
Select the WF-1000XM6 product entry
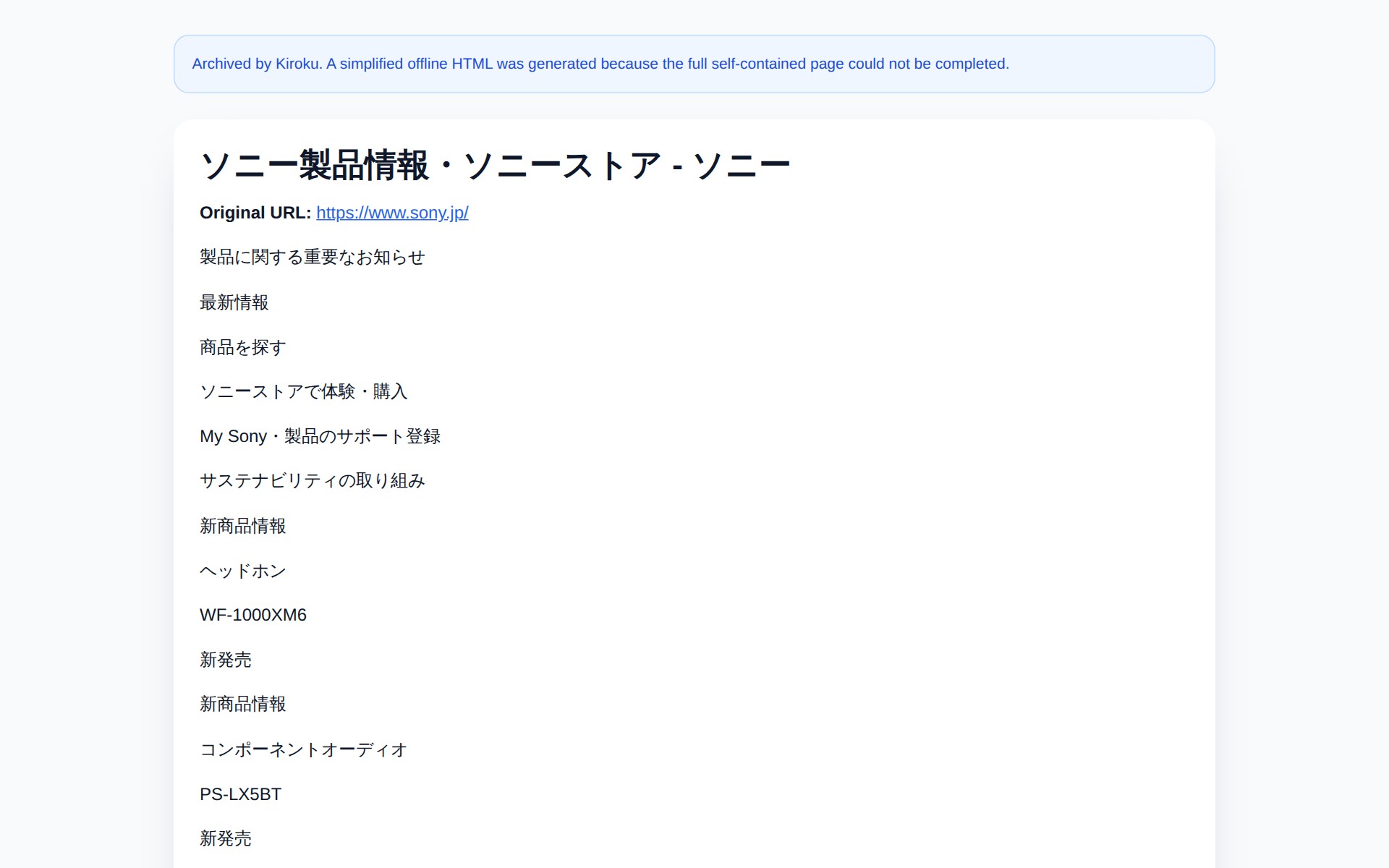pos(252,615)
